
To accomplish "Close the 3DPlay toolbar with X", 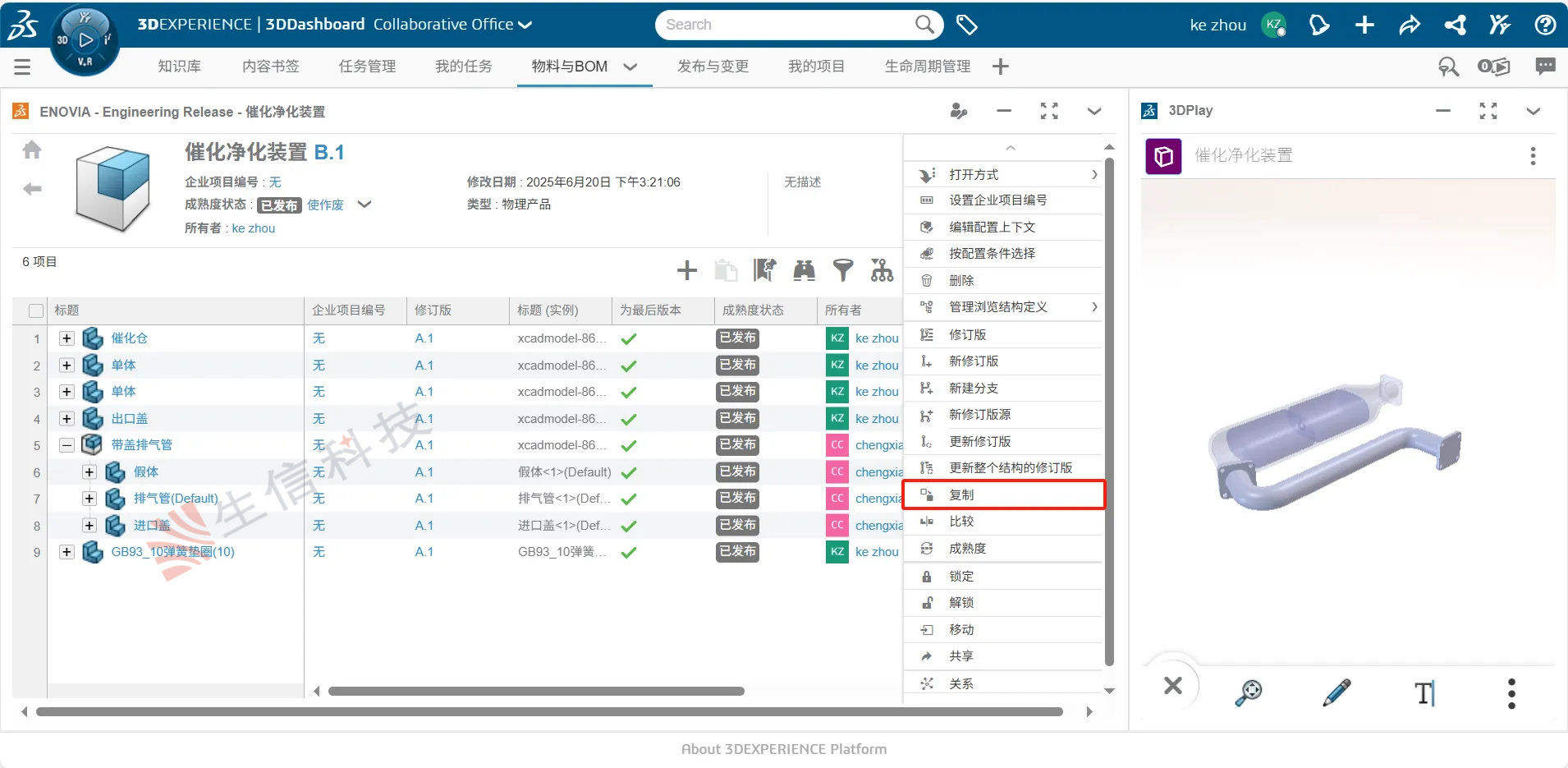I will tap(1173, 685).
